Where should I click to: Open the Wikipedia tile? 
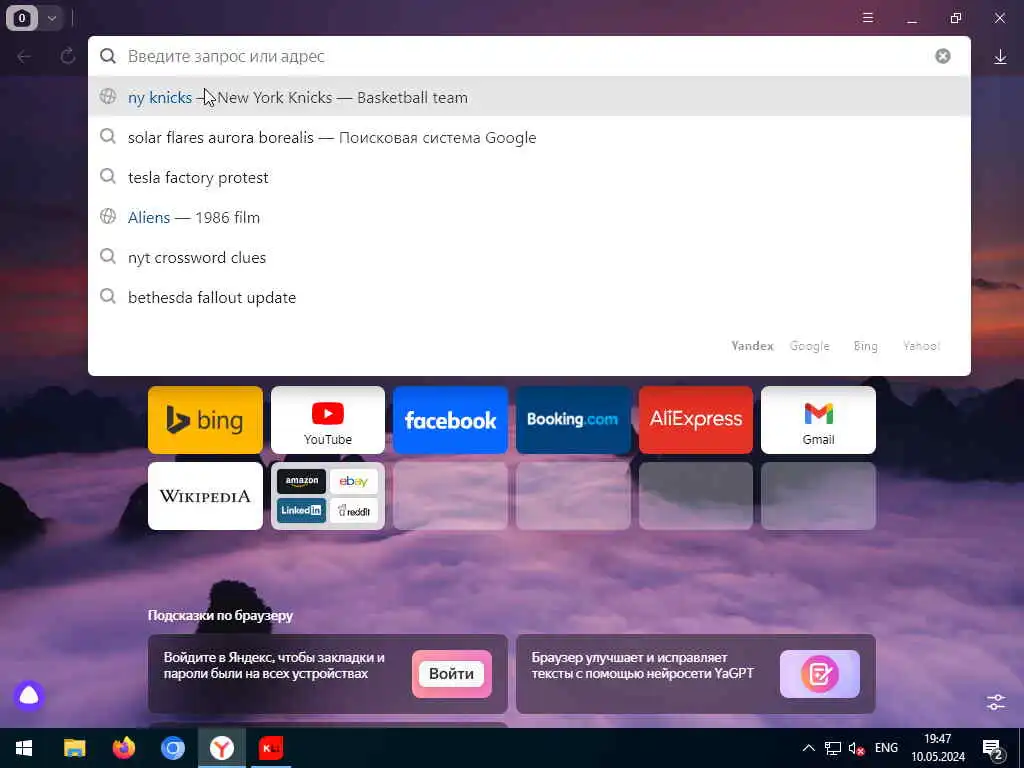[205, 496]
